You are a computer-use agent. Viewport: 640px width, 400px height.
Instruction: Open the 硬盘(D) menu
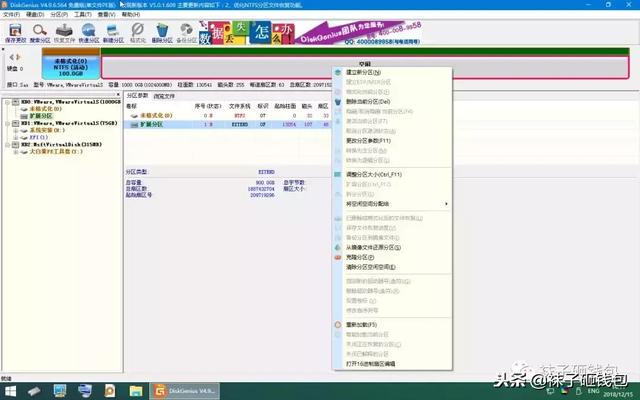pos(35,14)
